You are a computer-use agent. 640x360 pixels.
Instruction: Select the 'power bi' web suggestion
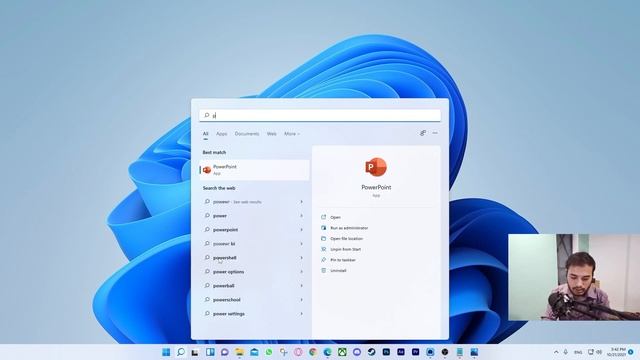(x=254, y=244)
